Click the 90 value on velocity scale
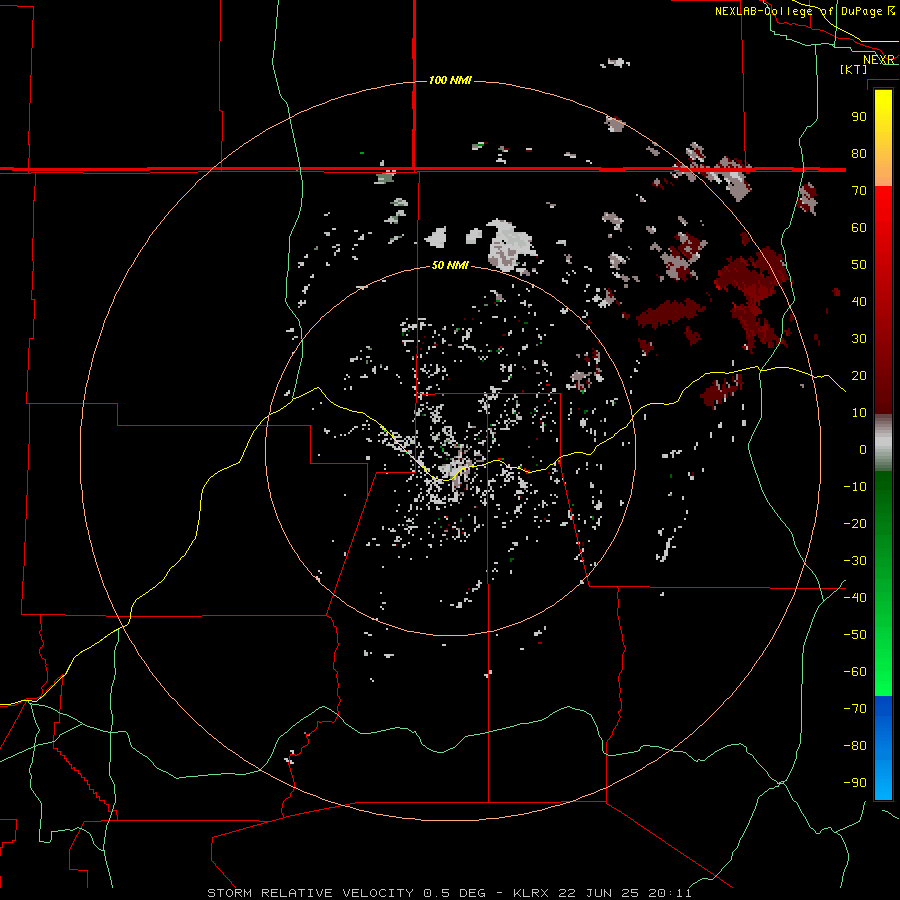 coord(859,117)
